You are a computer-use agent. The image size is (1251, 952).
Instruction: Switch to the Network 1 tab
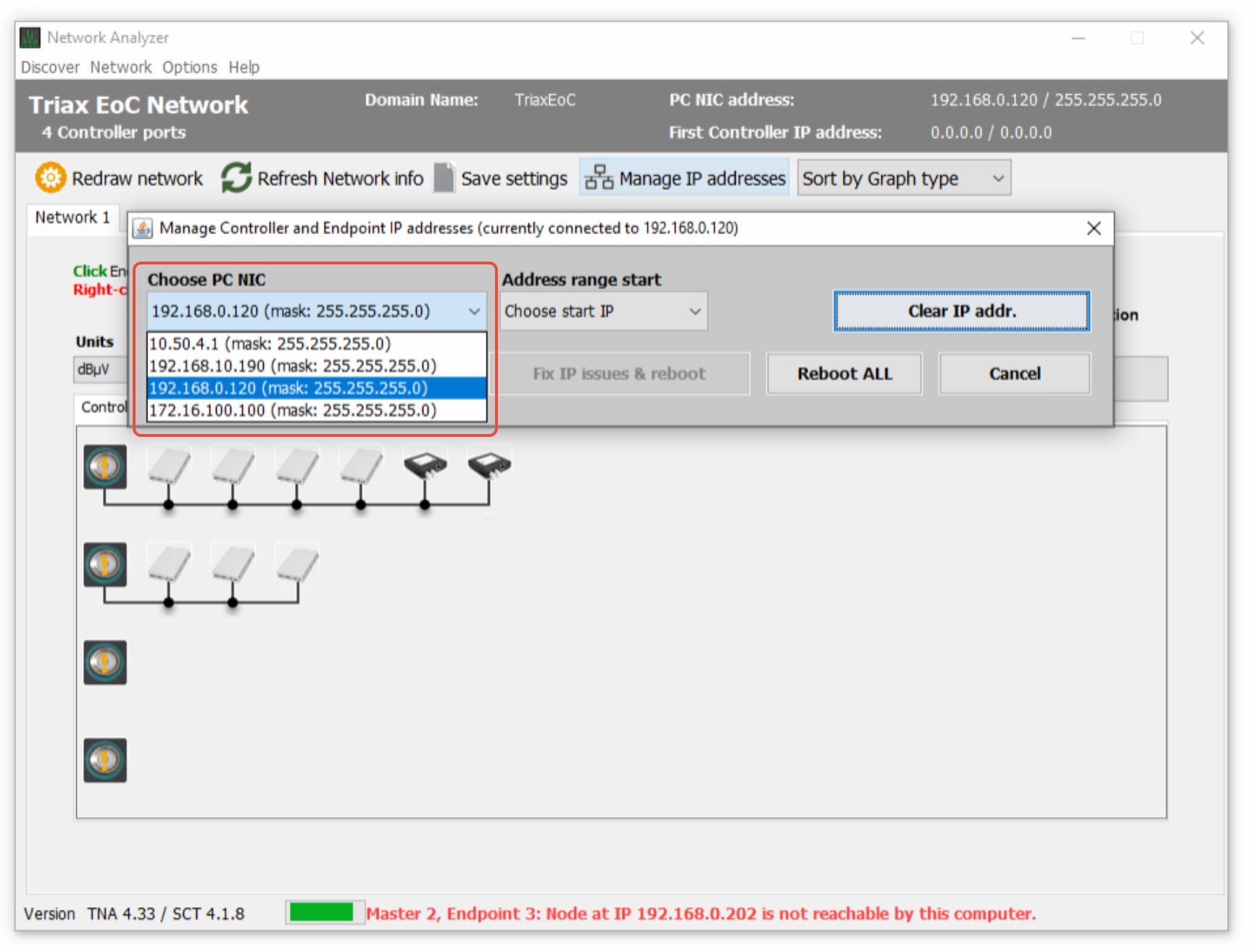[x=72, y=217]
